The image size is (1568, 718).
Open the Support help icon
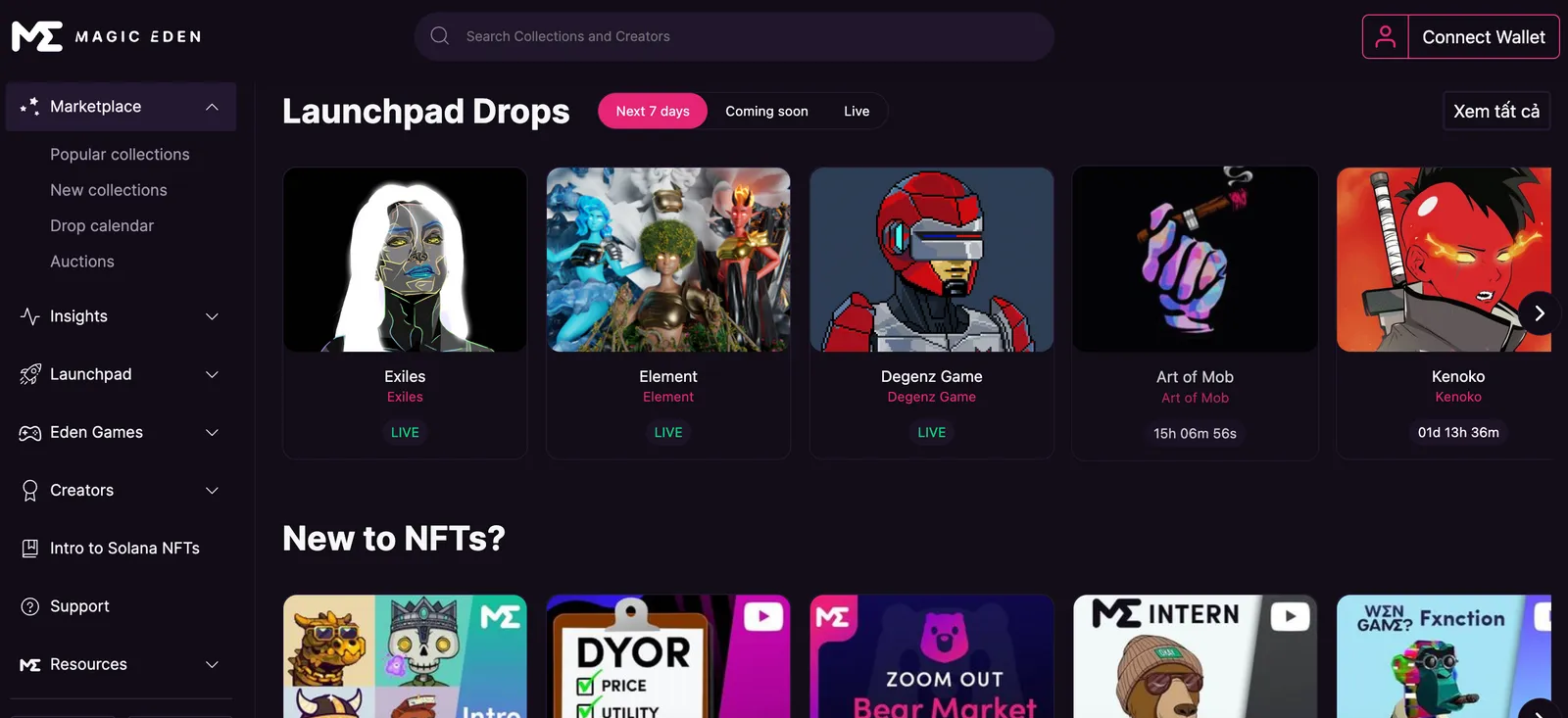tap(30, 606)
